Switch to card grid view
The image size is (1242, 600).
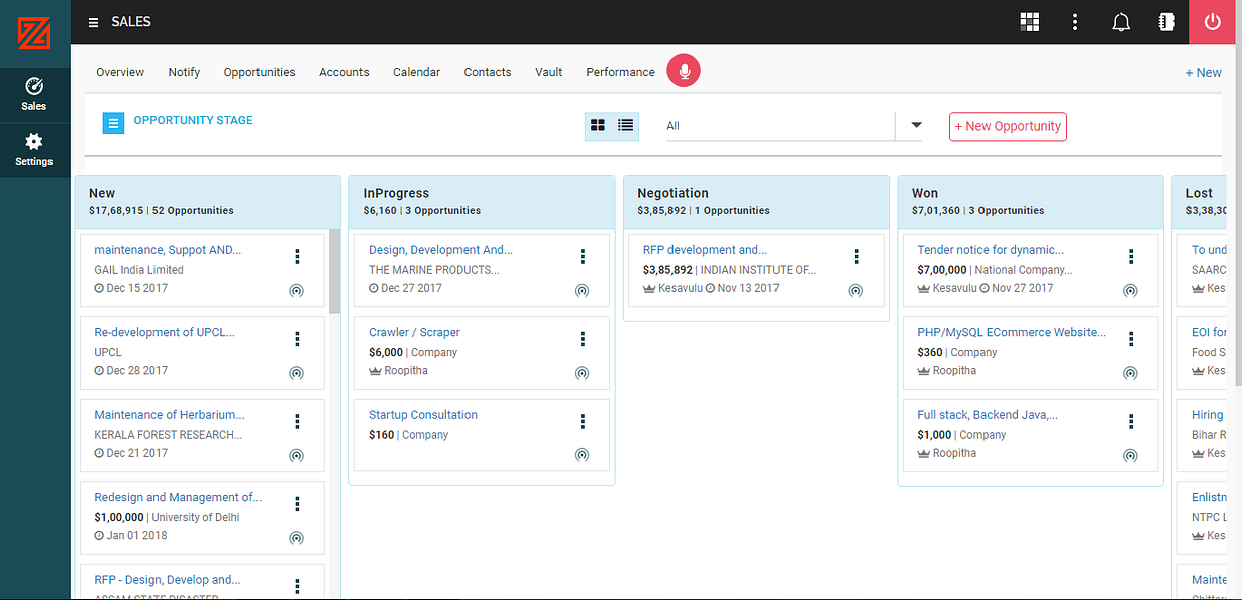click(x=598, y=125)
